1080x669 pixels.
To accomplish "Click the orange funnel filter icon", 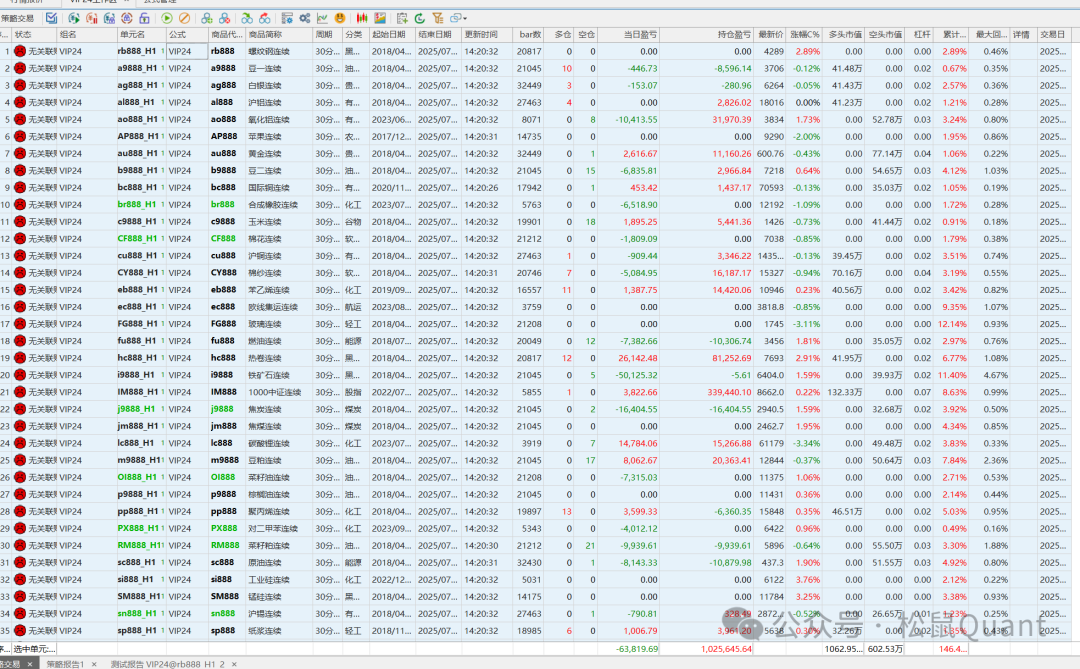I will (437, 18).
